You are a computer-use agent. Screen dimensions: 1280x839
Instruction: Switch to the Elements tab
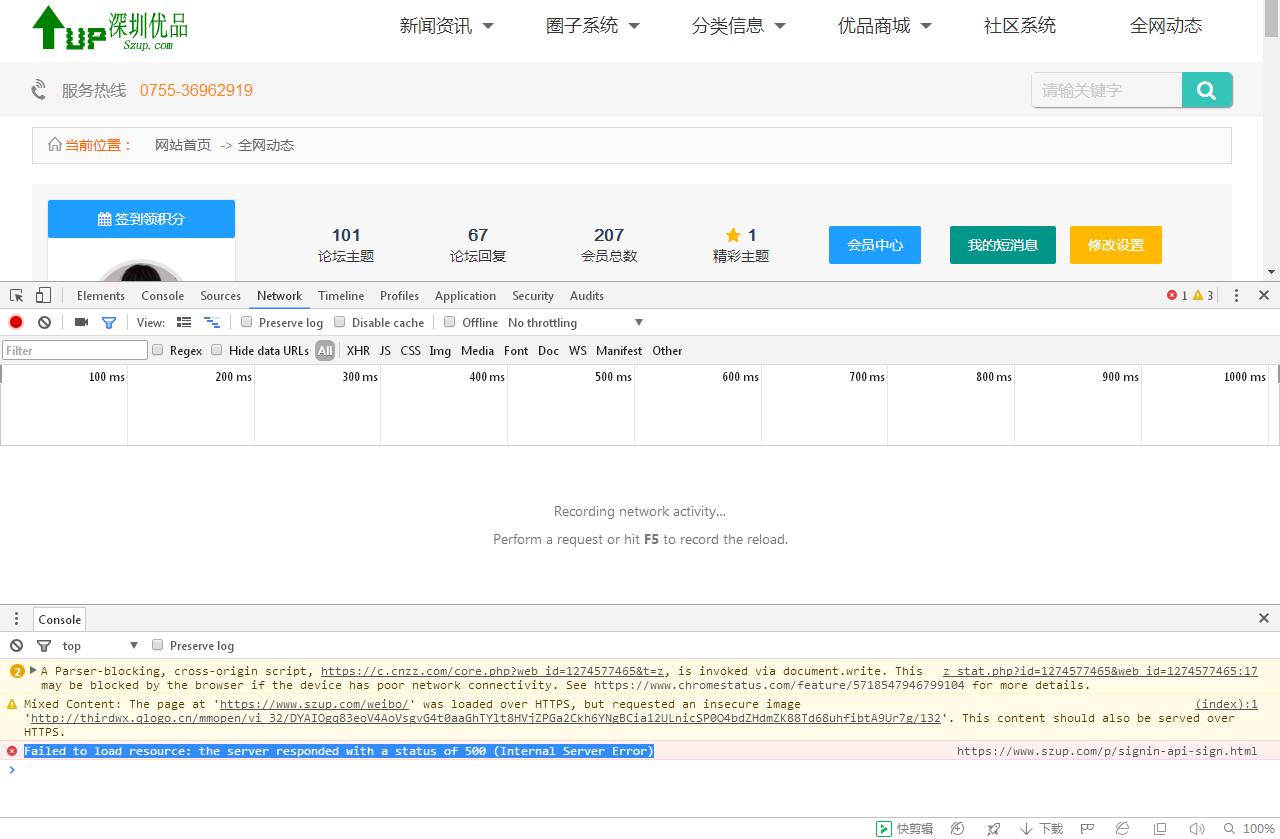[101, 295]
